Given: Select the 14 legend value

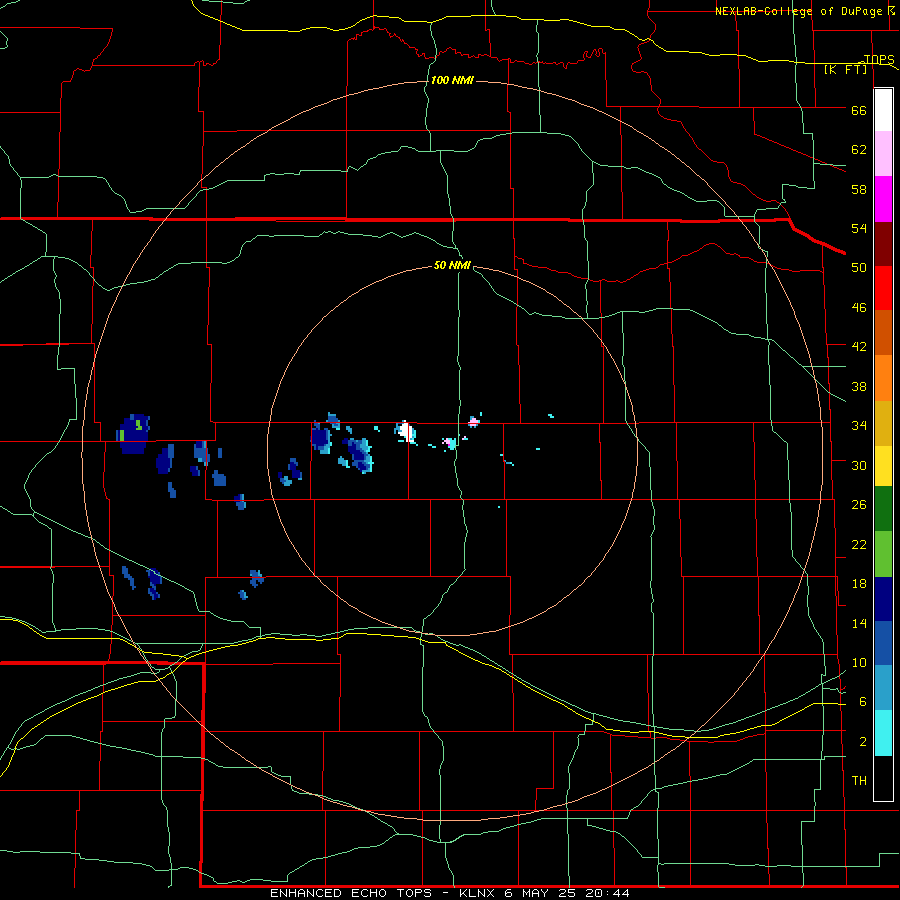Looking at the screenshot, I should pos(859,623).
